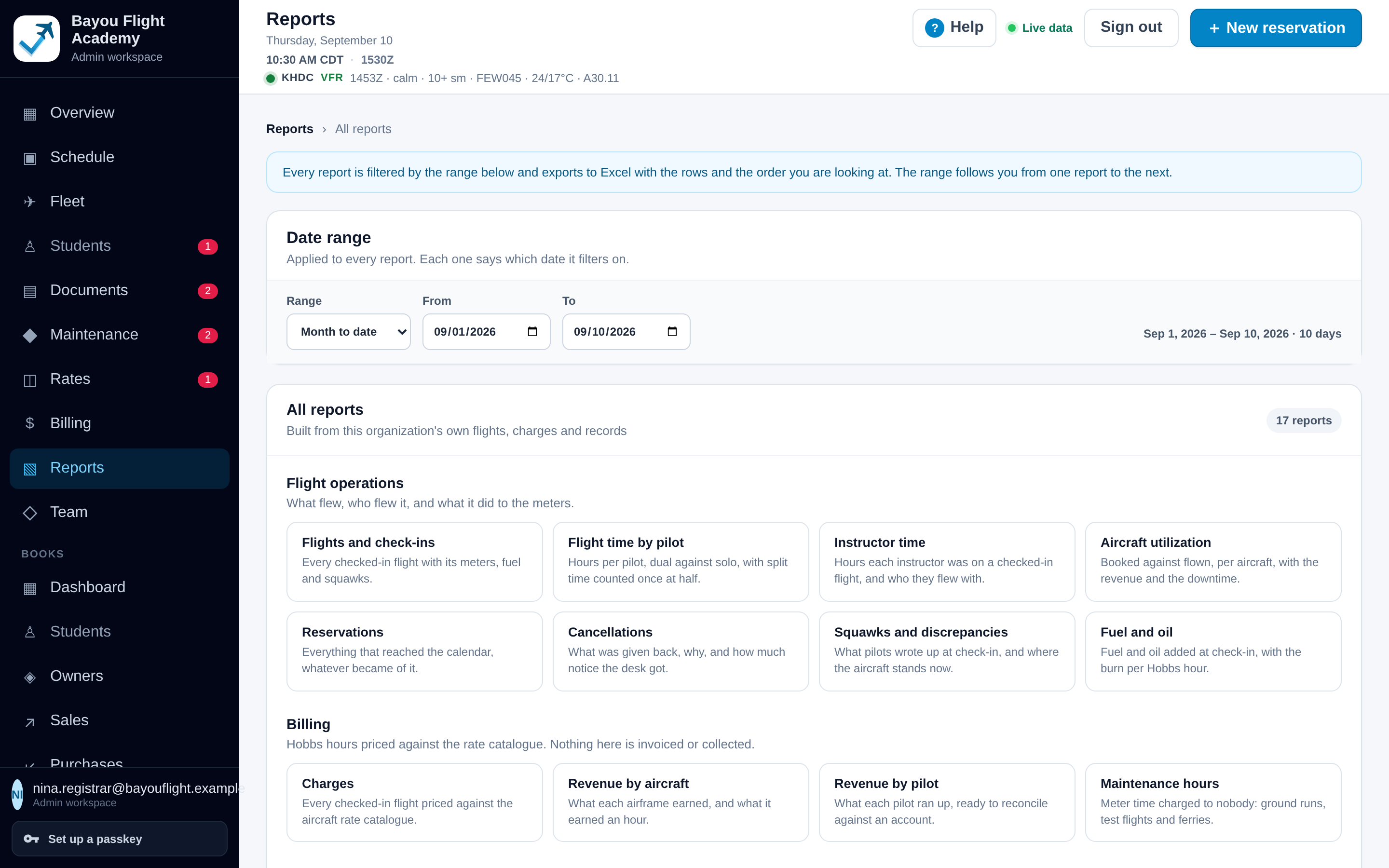Click the Fleet airplane icon
This screenshot has height=868, width=1389.
pos(30,202)
